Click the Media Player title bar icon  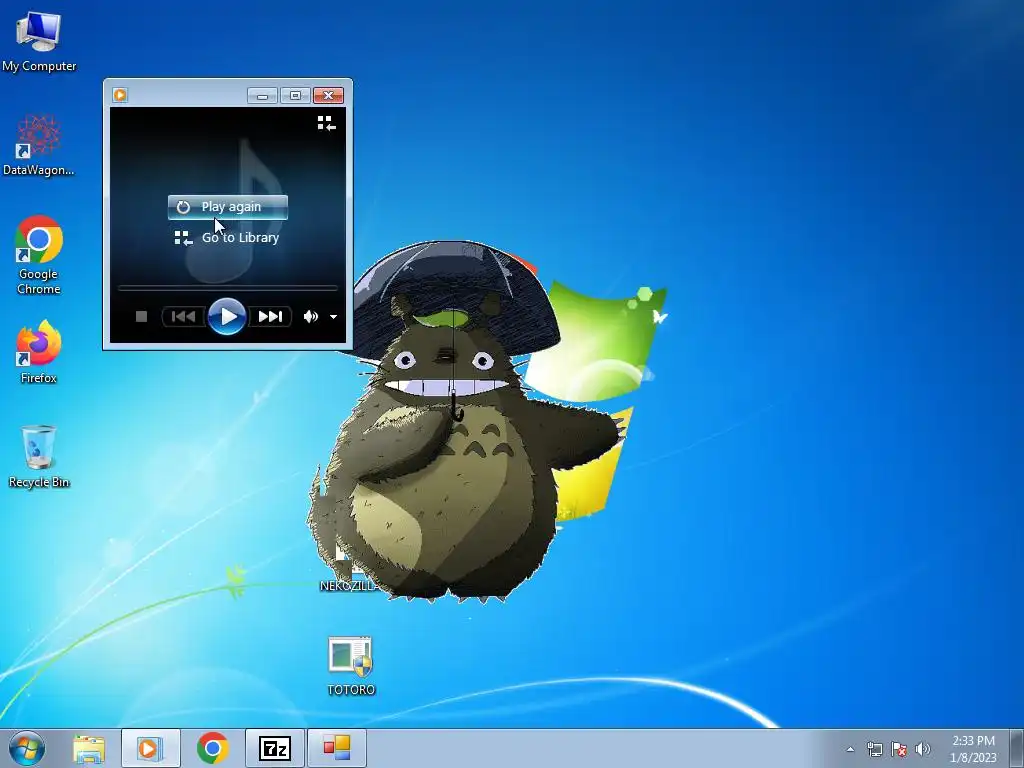click(120, 95)
